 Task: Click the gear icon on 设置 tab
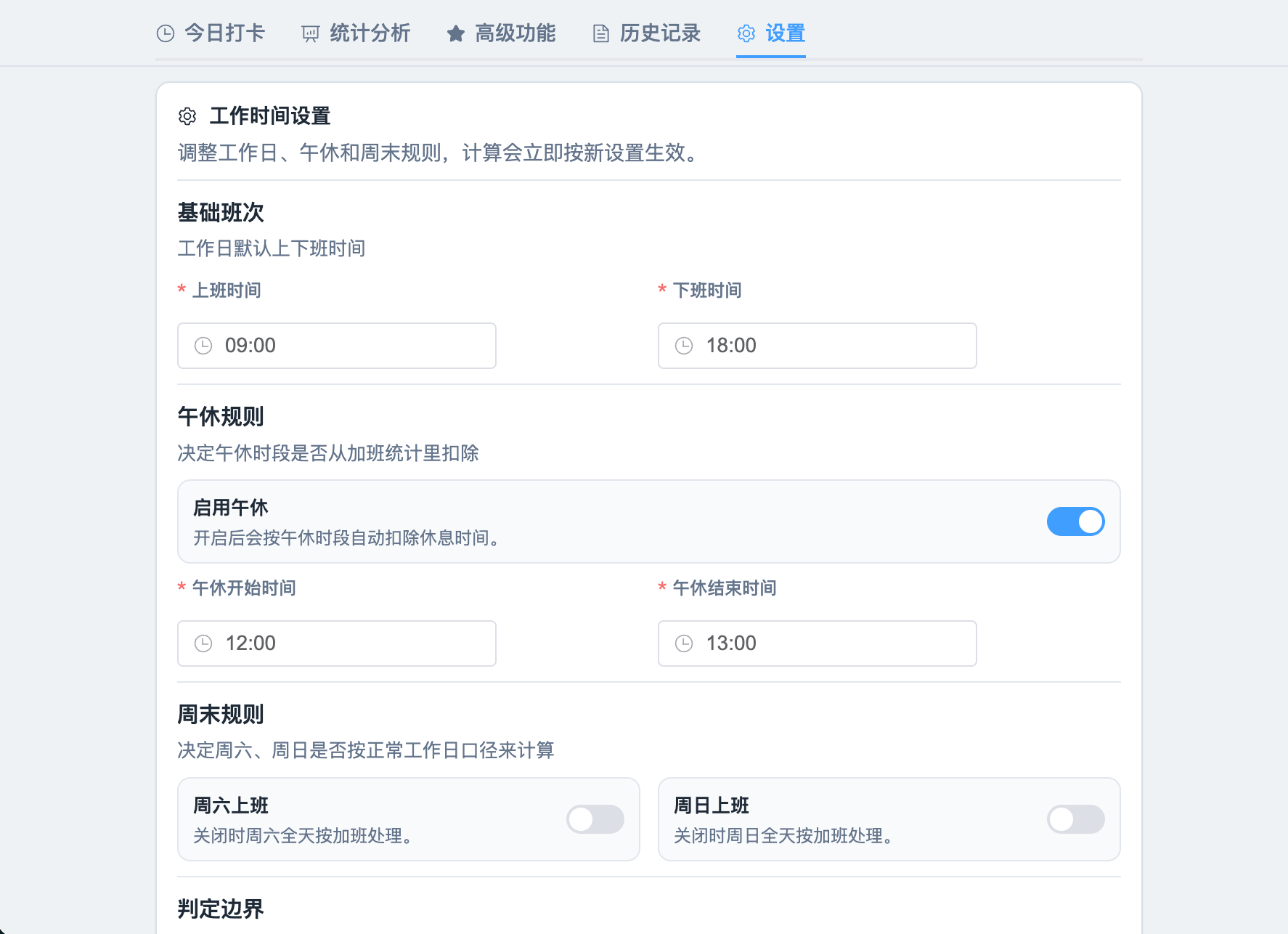point(746,33)
